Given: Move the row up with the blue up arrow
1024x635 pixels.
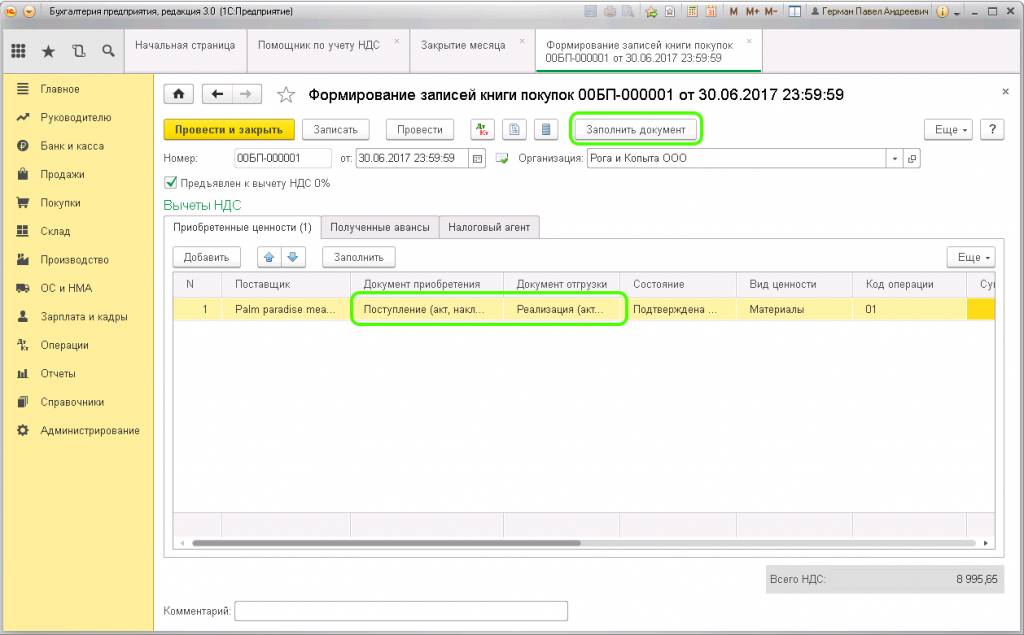Looking at the screenshot, I should click(269, 257).
